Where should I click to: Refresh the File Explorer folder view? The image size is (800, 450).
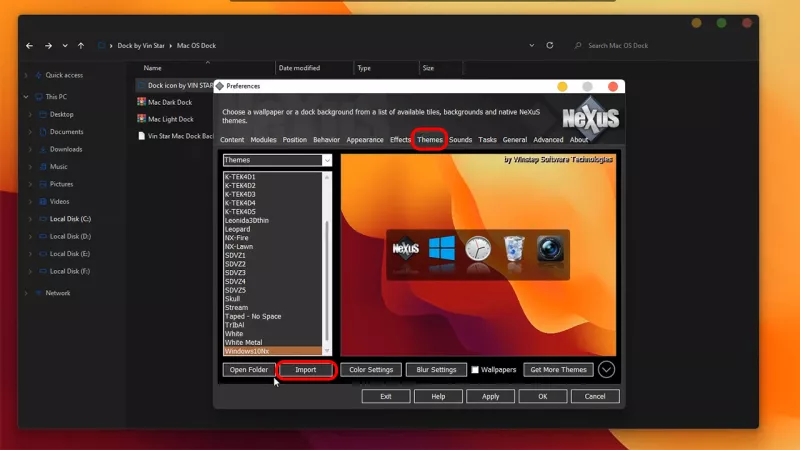(549, 45)
